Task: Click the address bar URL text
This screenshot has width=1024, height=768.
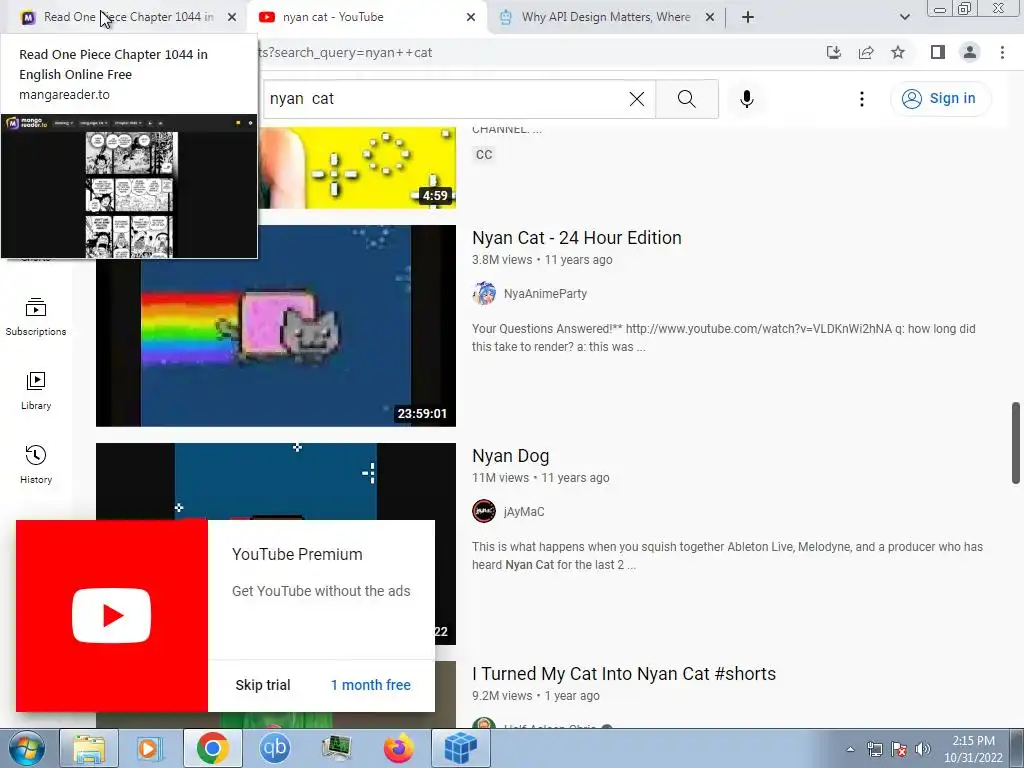Action: [345, 52]
